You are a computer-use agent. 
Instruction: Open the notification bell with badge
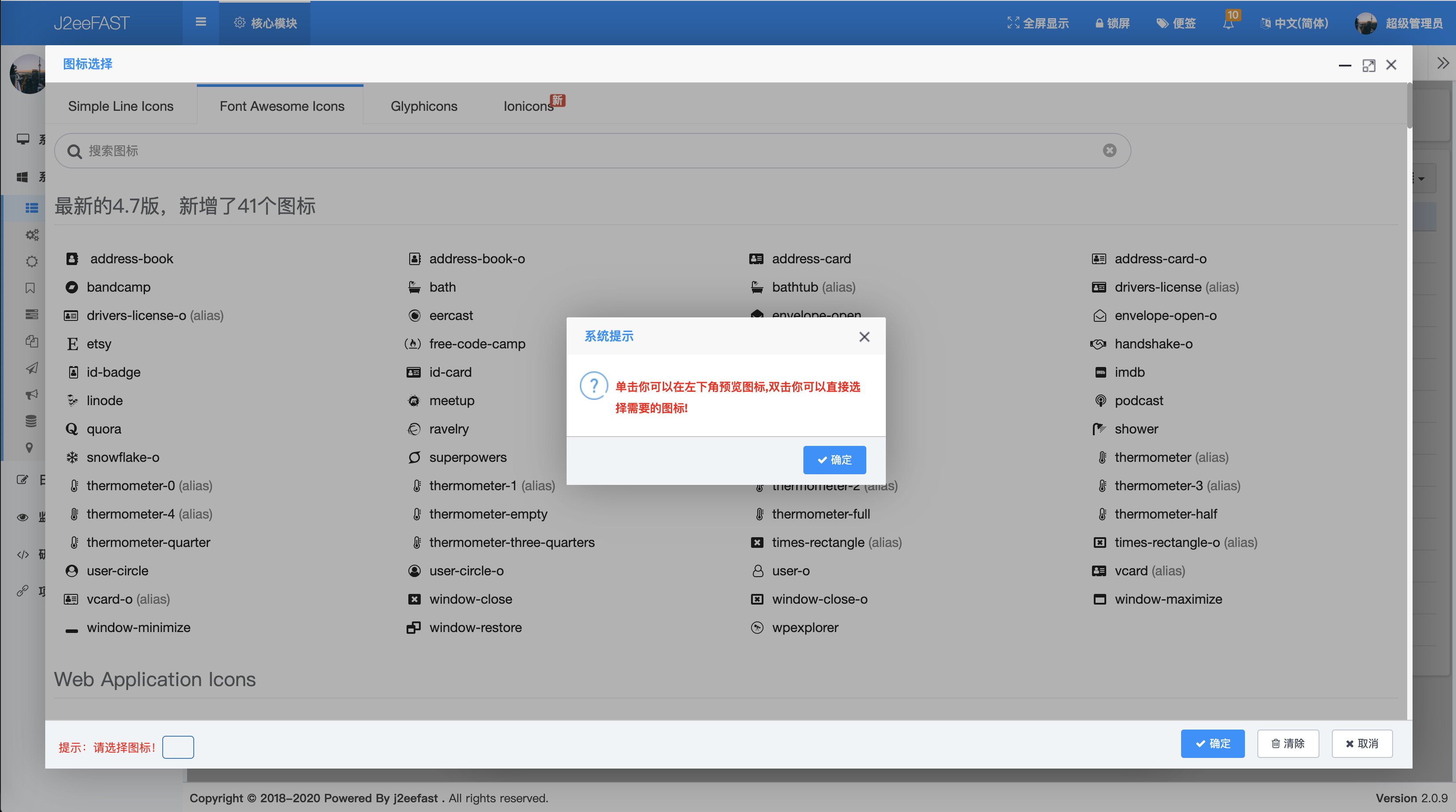point(1228,23)
